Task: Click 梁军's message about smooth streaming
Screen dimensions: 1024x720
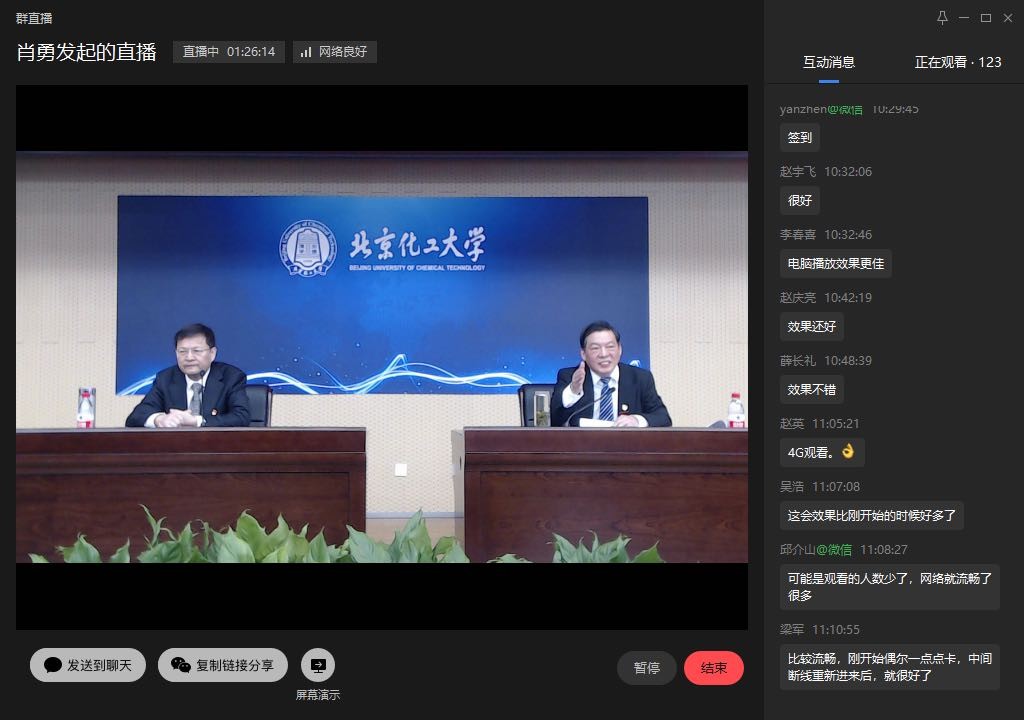Action: tap(889, 667)
